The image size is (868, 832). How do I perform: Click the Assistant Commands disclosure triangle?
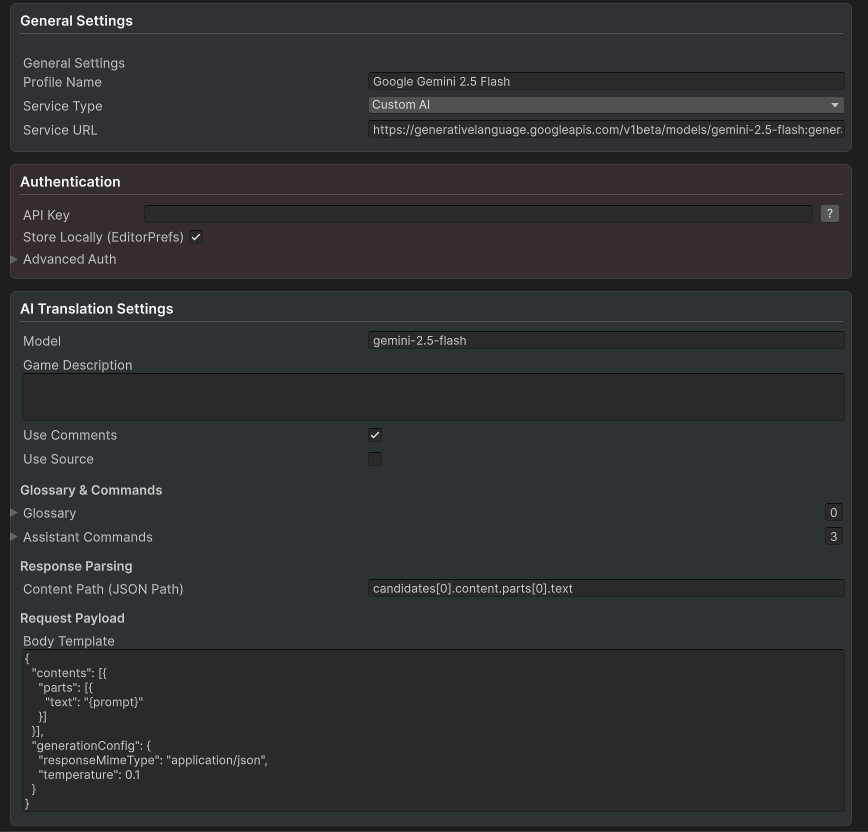13,537
